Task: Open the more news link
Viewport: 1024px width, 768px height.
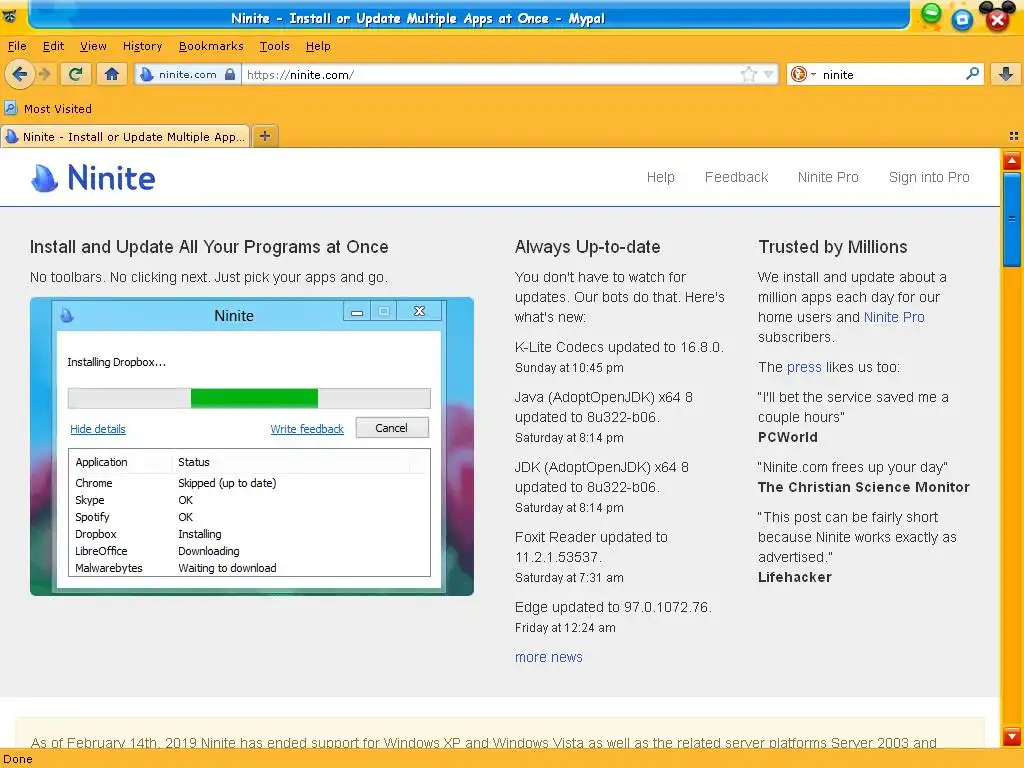Action: point(549,657)
